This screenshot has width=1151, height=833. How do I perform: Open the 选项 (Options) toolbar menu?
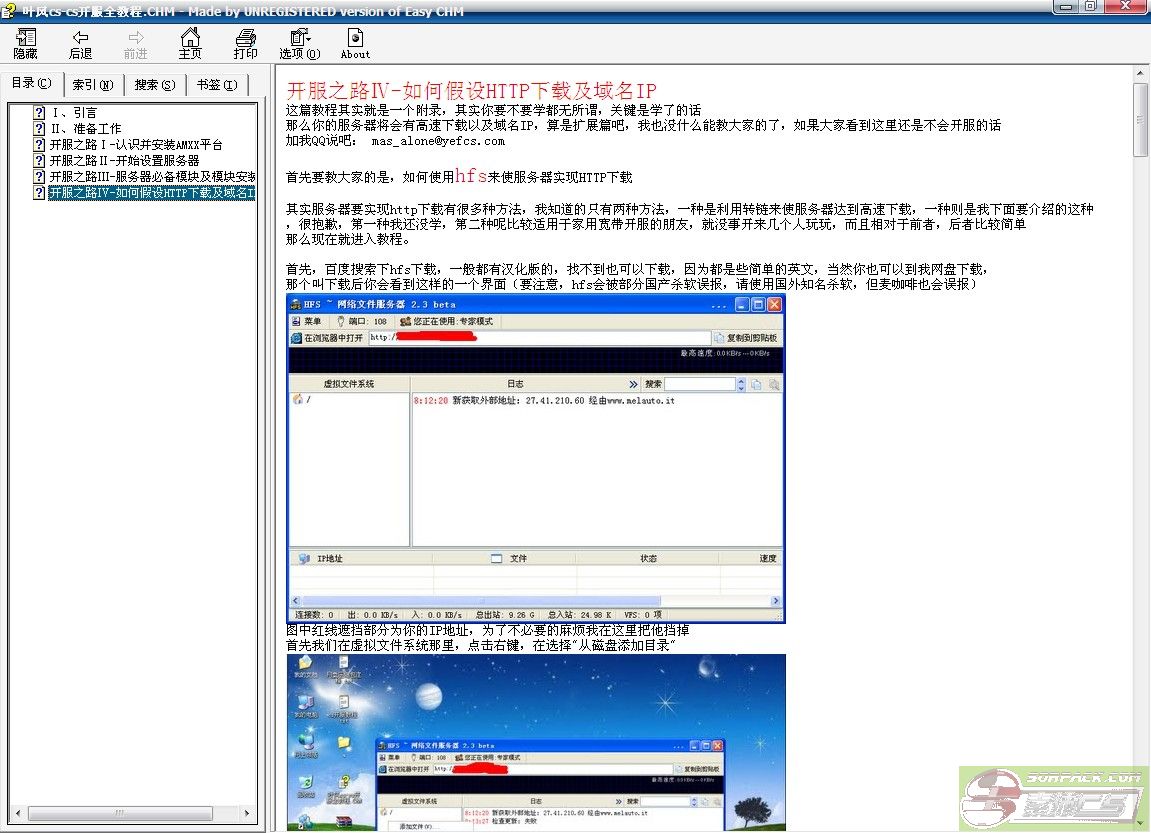point(300,43)
